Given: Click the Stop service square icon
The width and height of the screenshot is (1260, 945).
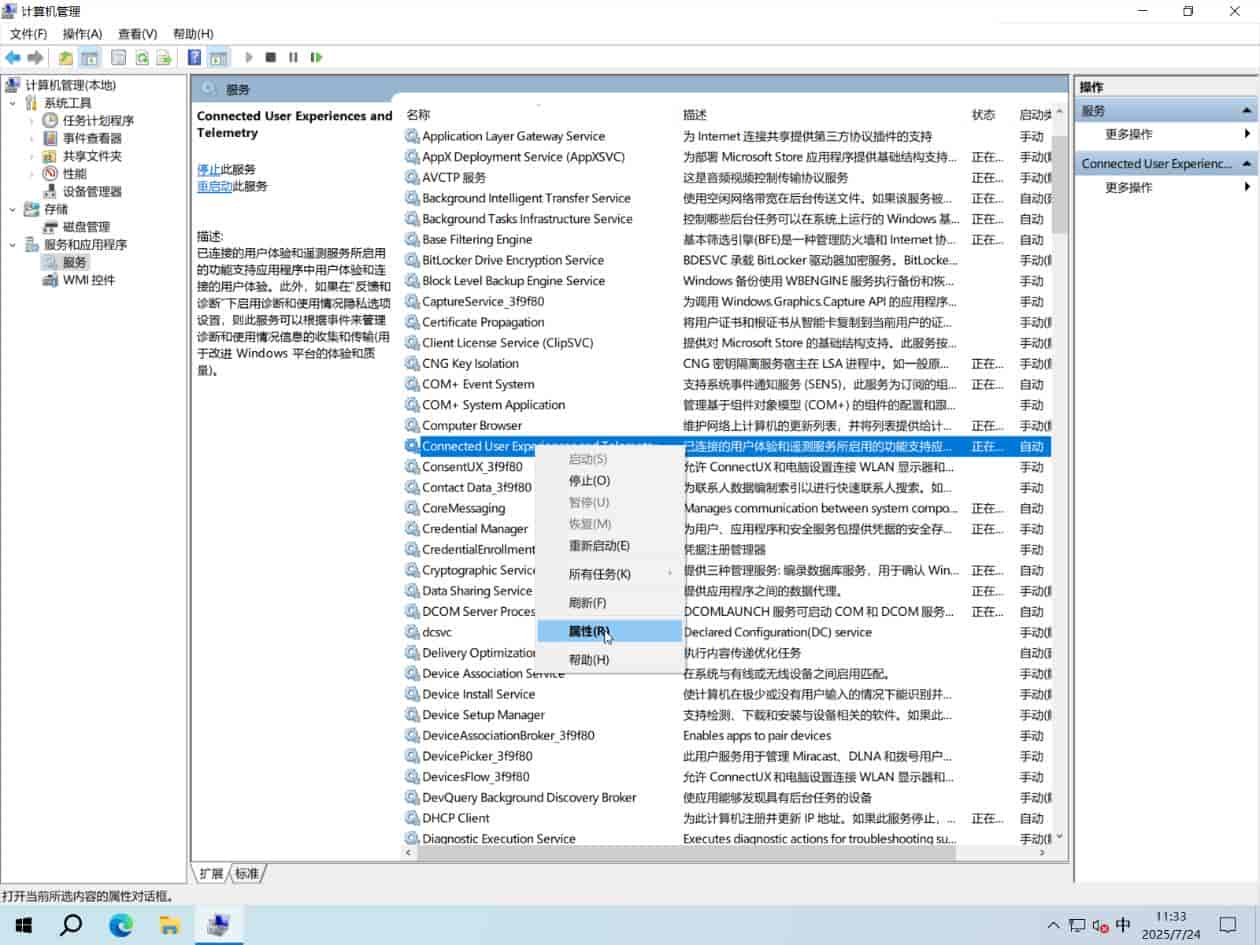Looking at the screenshot, I should click(271, 58).
